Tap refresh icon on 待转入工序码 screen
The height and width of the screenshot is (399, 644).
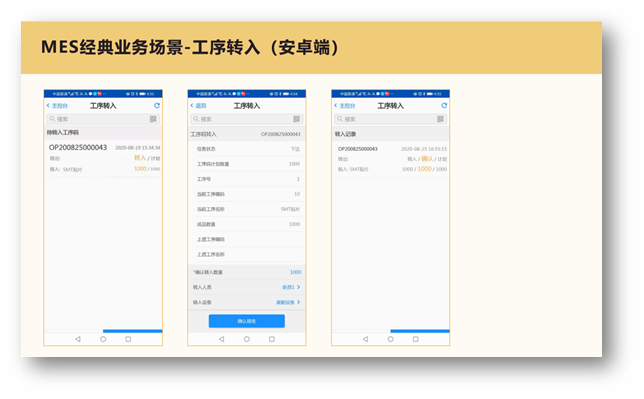click(x=156, y=106)
